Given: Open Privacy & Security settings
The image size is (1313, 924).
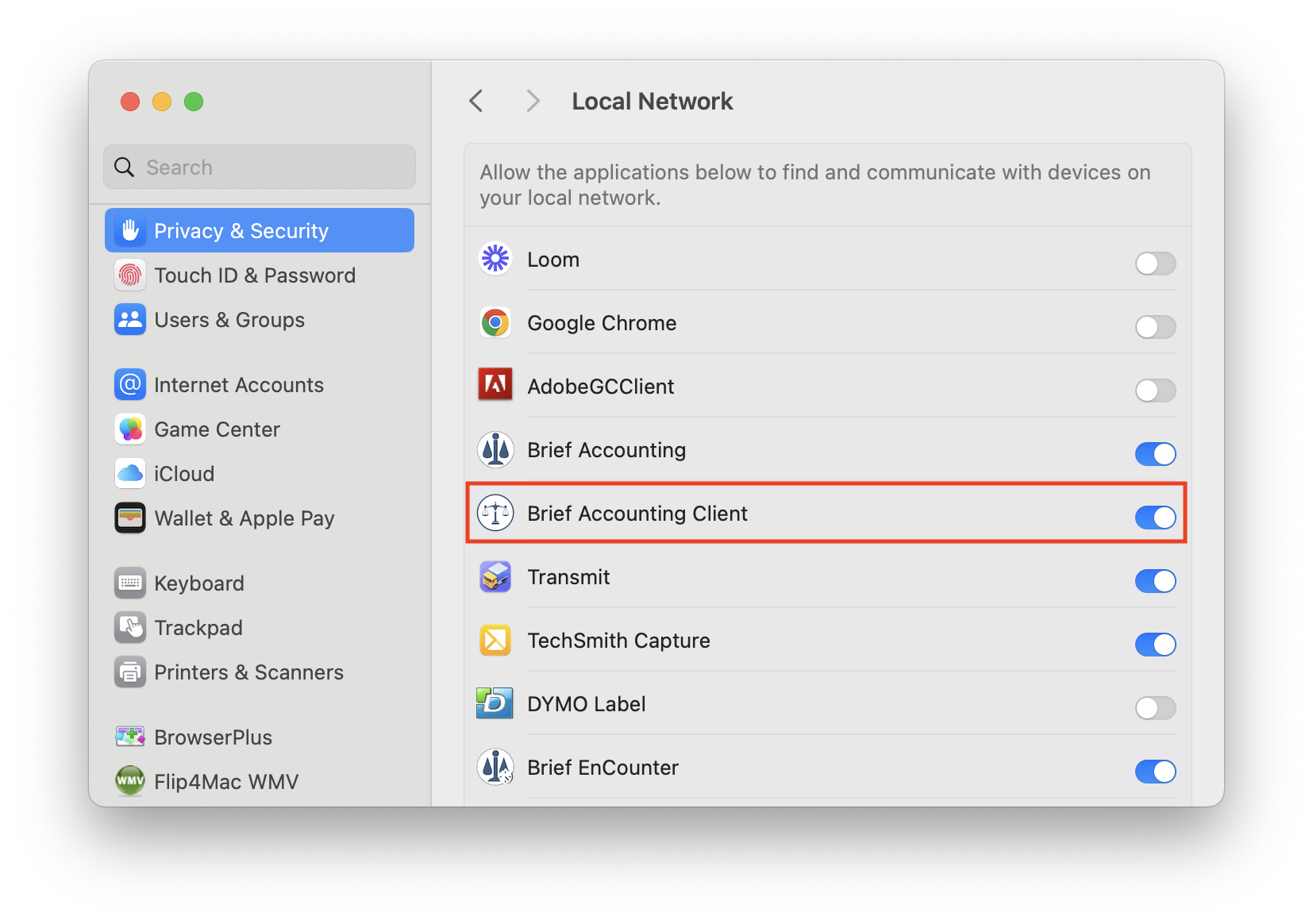Looking at the screenshot, I should tap(260, 230).
